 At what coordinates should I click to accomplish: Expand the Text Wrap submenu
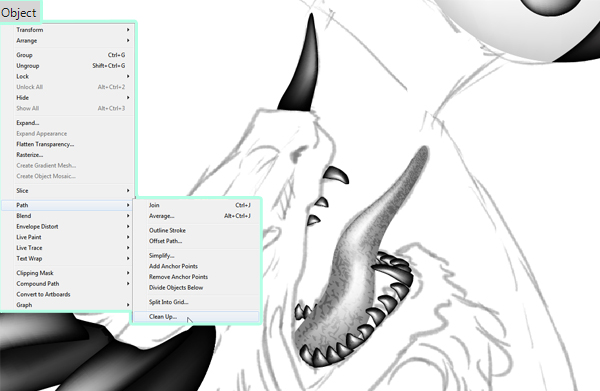click(67, 259)
